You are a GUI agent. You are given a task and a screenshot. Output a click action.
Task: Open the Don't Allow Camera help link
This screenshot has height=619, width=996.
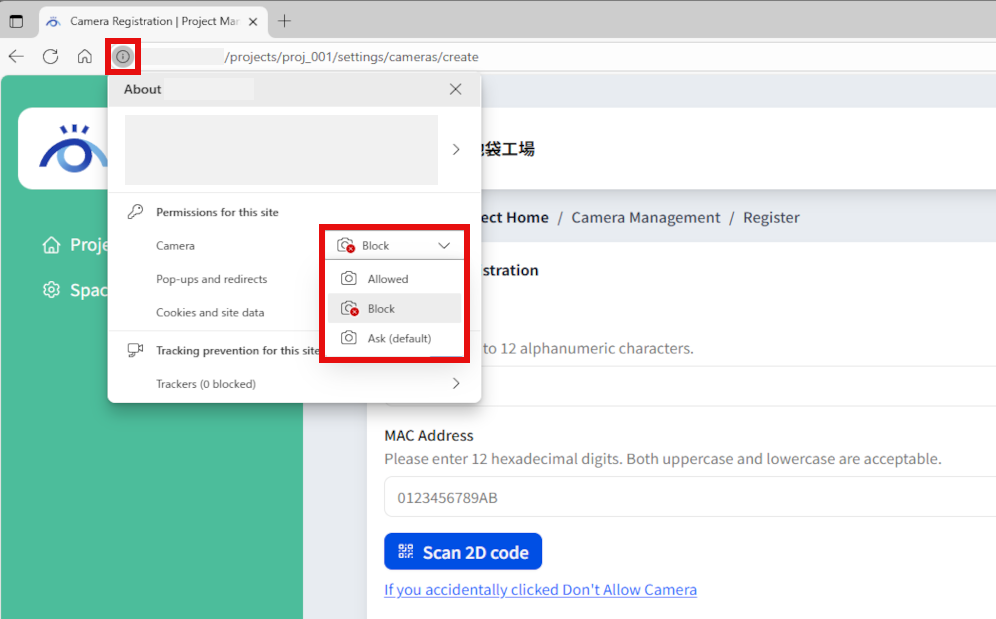[540, 589]
